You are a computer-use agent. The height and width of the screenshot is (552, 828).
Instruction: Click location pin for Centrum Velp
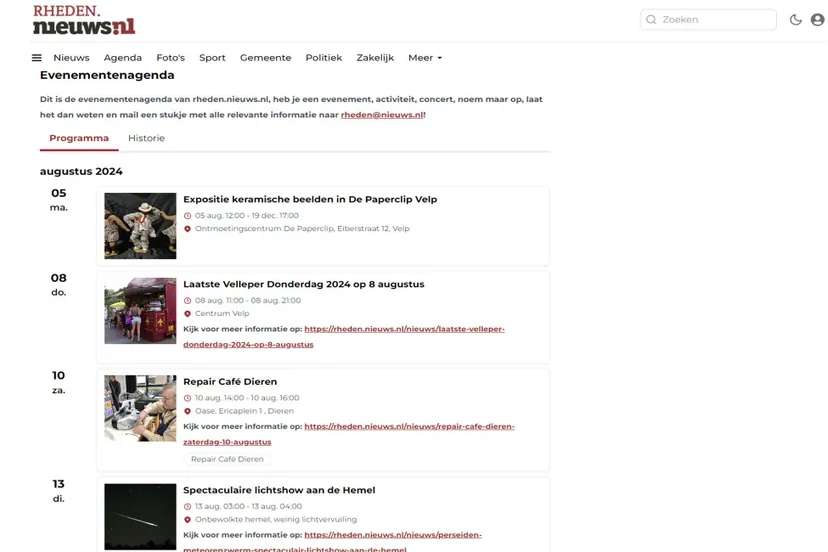[187, 314]
